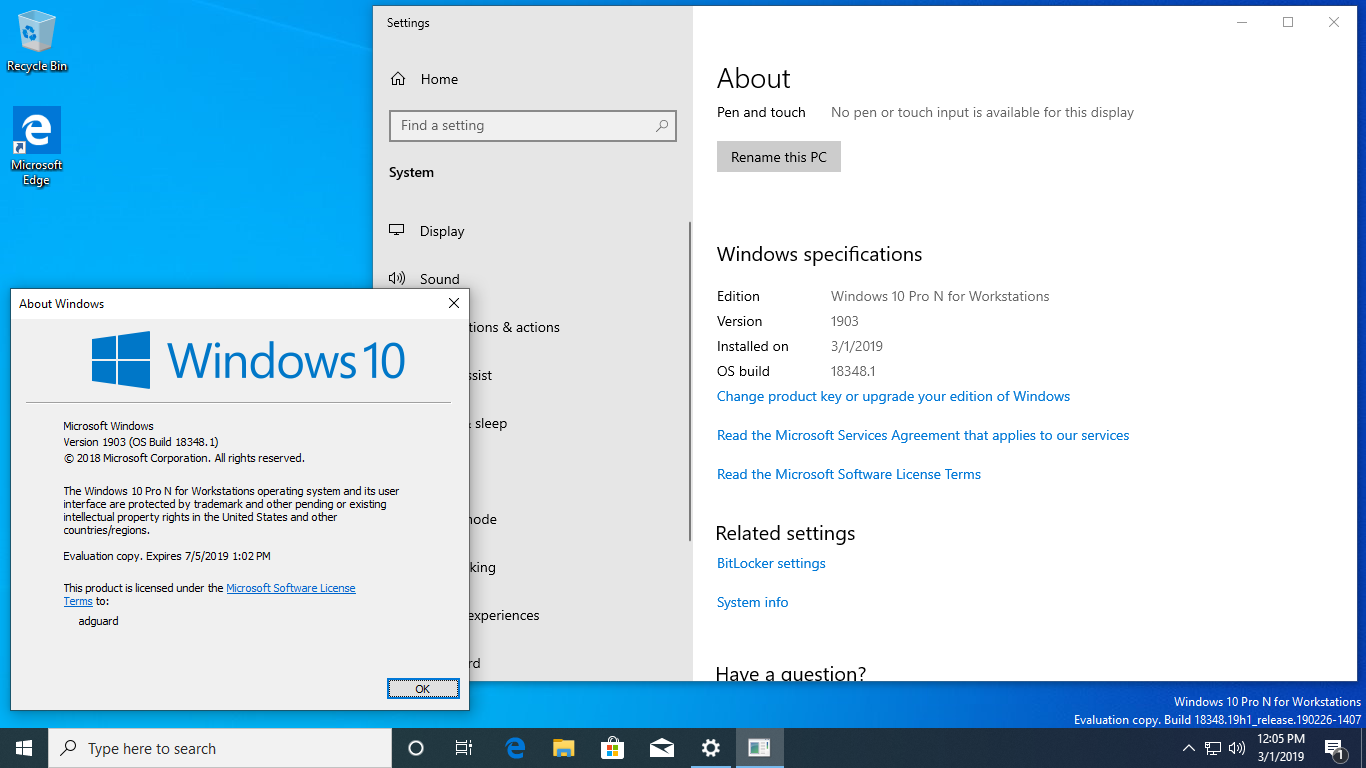Open the Mail app from the taskbar
This screenshot has width=1366, height=768.
pyautogui.click(x=661, y=748)
